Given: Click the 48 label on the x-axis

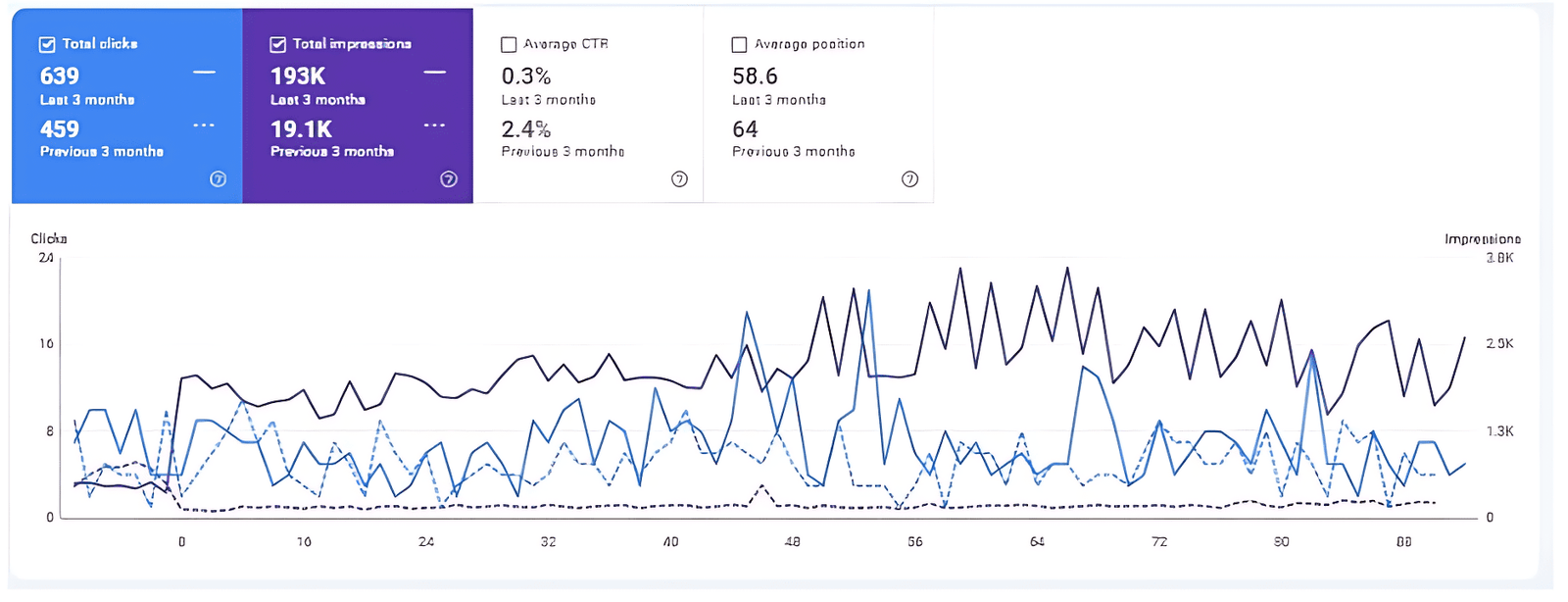Looking at the screenshot, I should 792,541.
